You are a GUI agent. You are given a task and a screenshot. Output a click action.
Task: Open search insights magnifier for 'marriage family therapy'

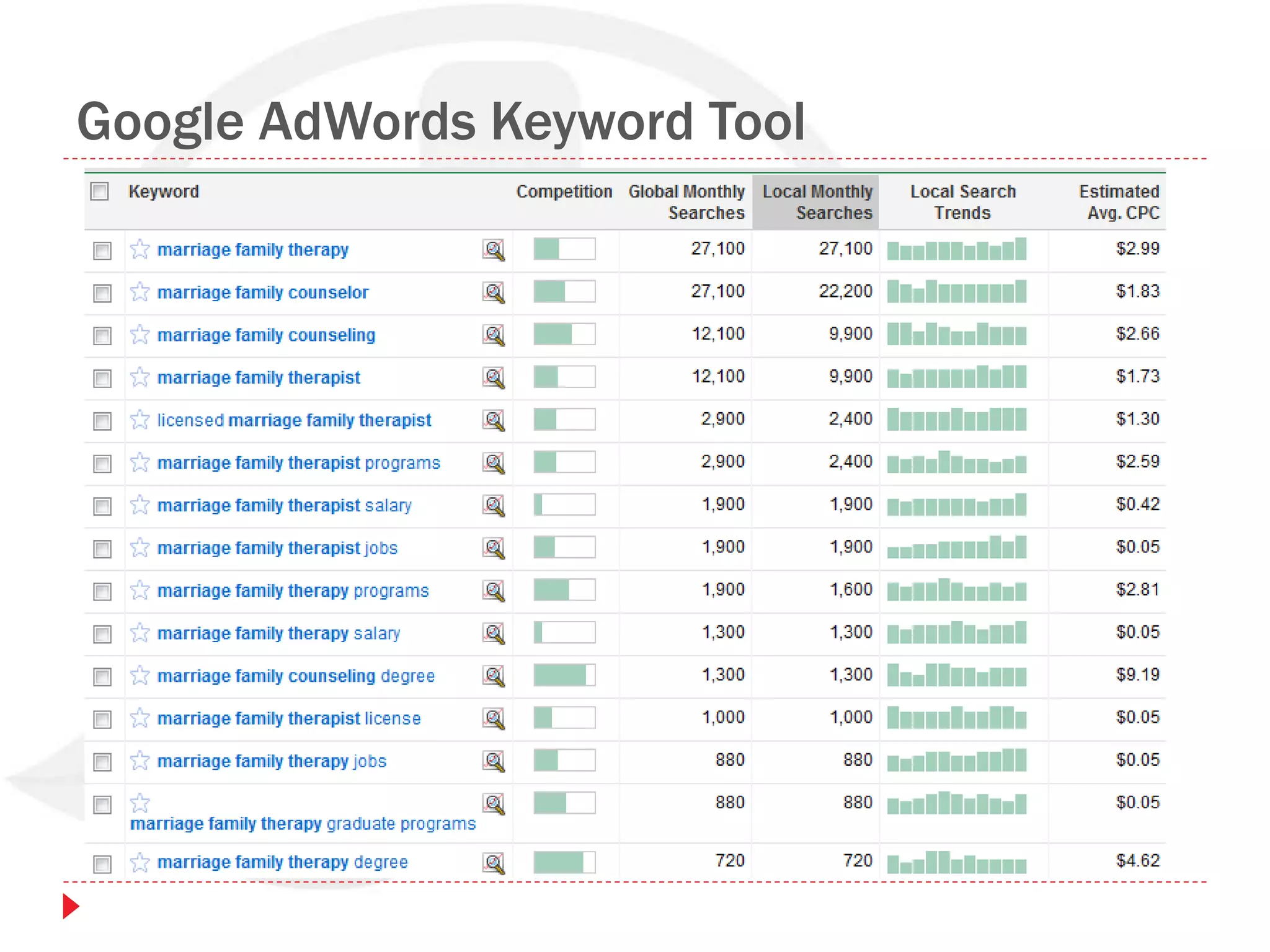[494, 250]
